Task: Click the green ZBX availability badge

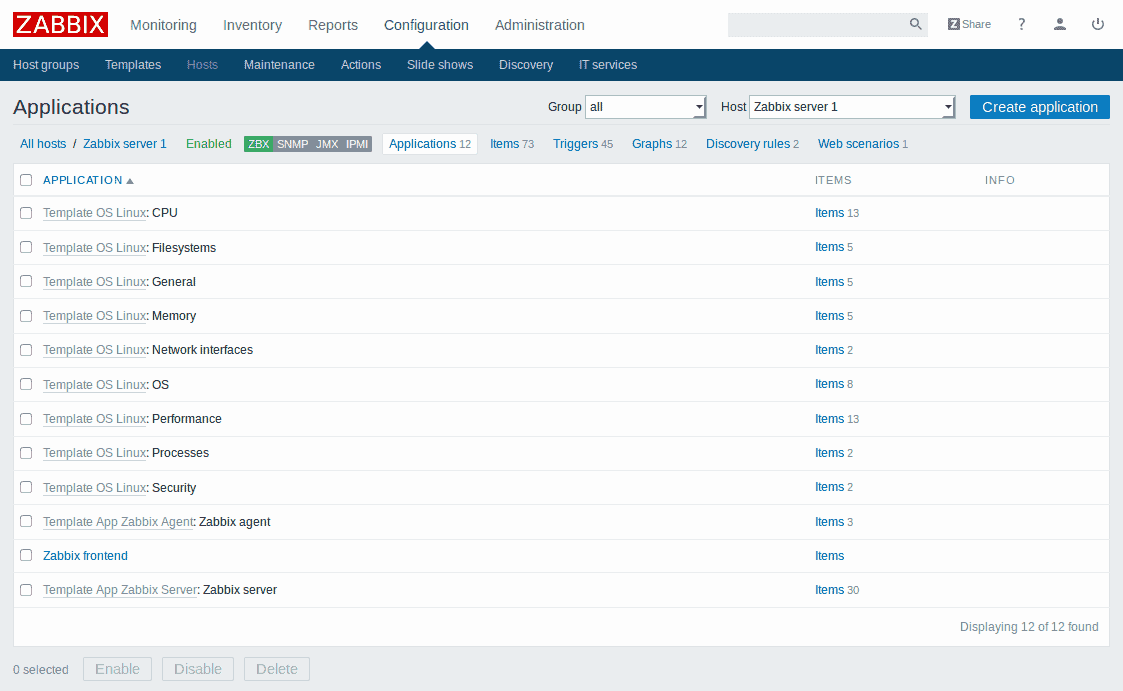Action: (259, 144)
